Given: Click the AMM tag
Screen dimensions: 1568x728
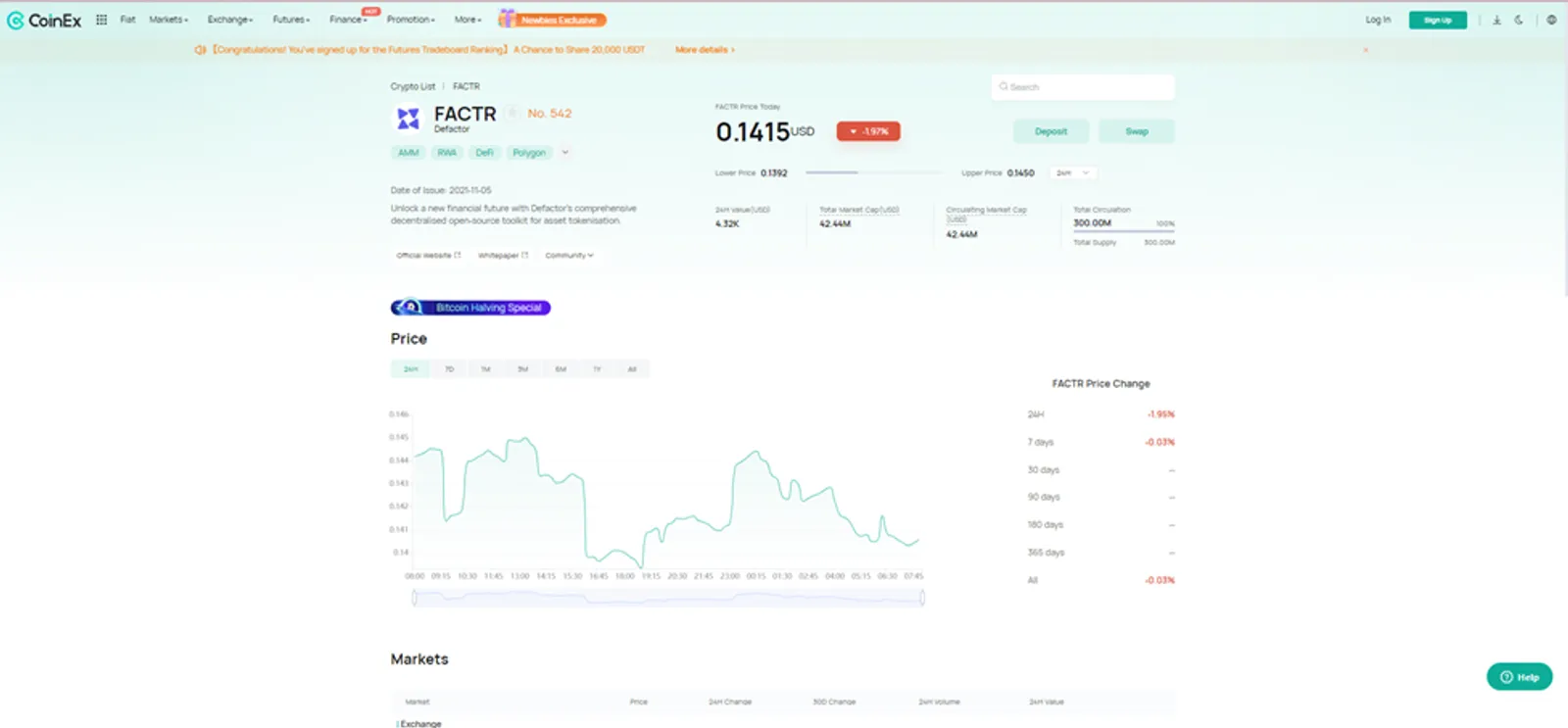Looking at the screenshot, I should pyautogui.click(x=409, y=153).
